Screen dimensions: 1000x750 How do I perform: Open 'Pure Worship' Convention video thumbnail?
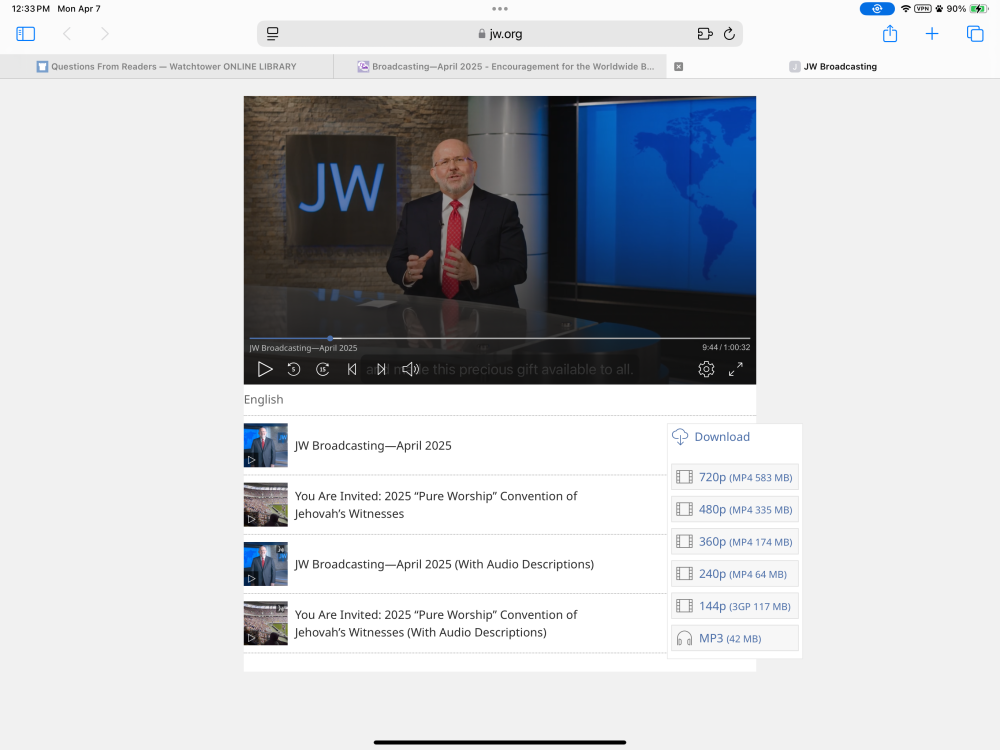[x=266, y=505]
